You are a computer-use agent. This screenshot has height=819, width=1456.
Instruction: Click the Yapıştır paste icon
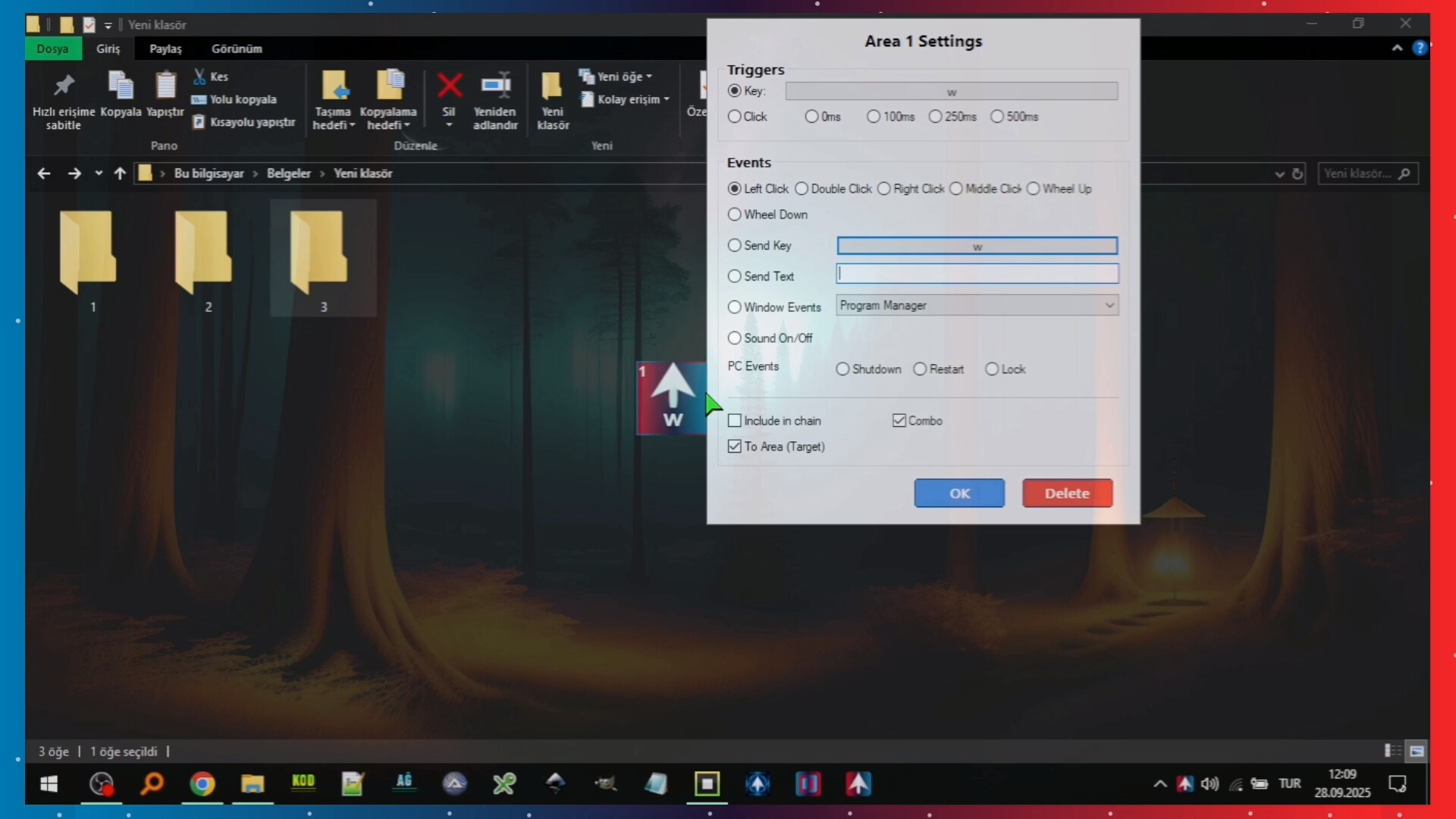click(165, 86)
